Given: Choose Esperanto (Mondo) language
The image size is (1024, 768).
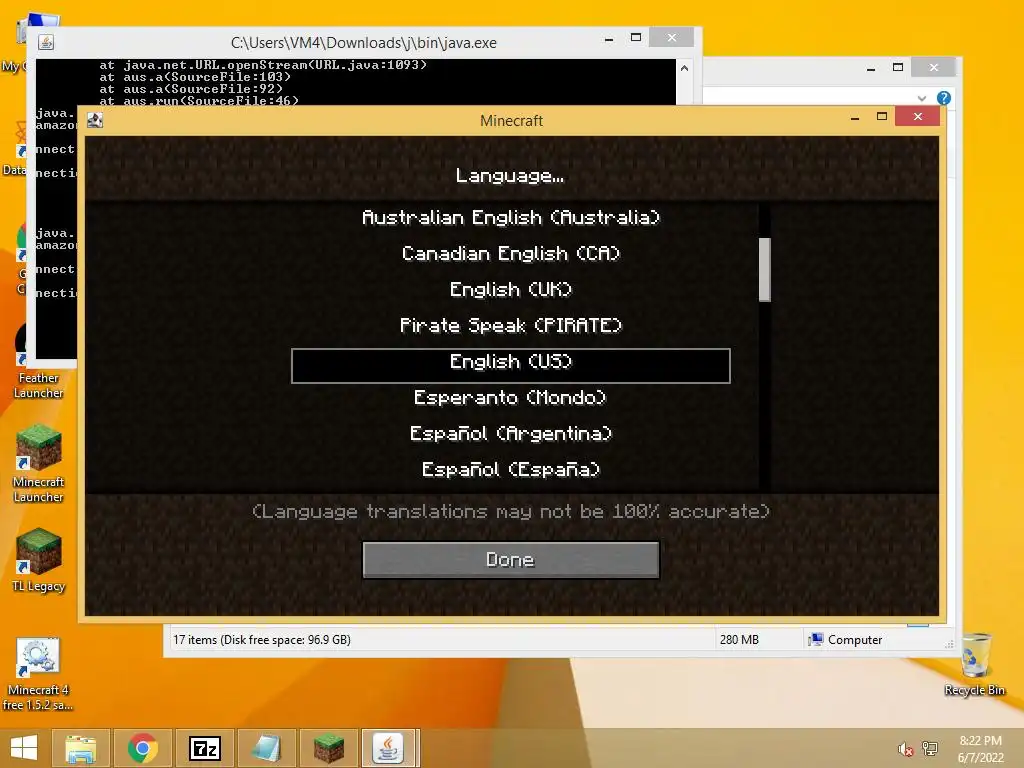Looking at the screenshot, I should (511, 397).
